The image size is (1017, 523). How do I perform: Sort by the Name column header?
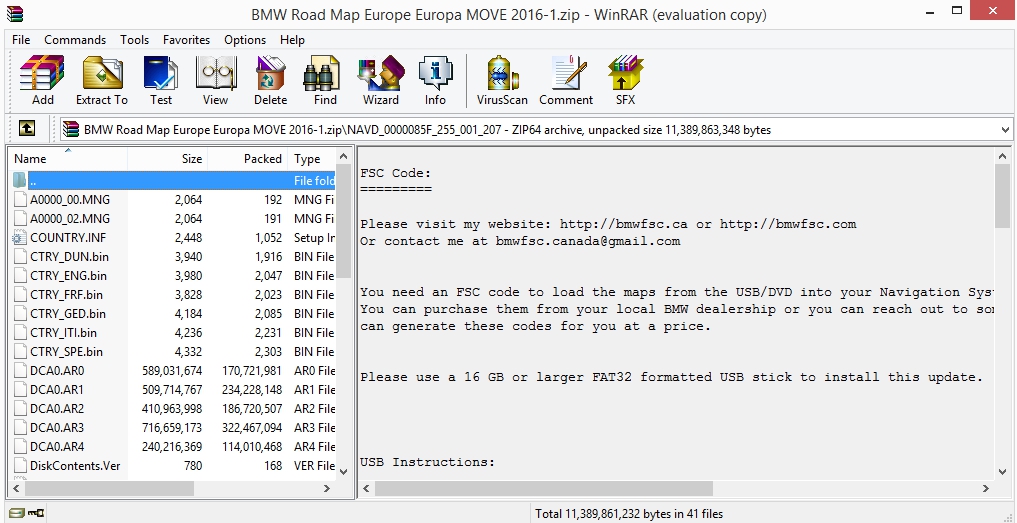(x=68, y=158)
